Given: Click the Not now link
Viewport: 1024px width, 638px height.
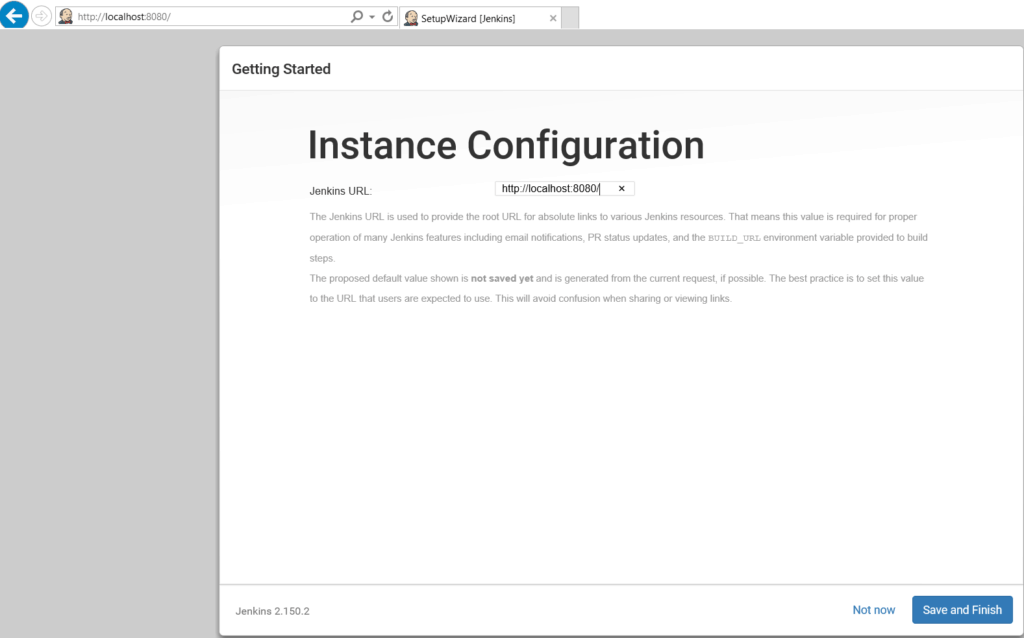Looking at the screenshot, I should click(874, 610).
